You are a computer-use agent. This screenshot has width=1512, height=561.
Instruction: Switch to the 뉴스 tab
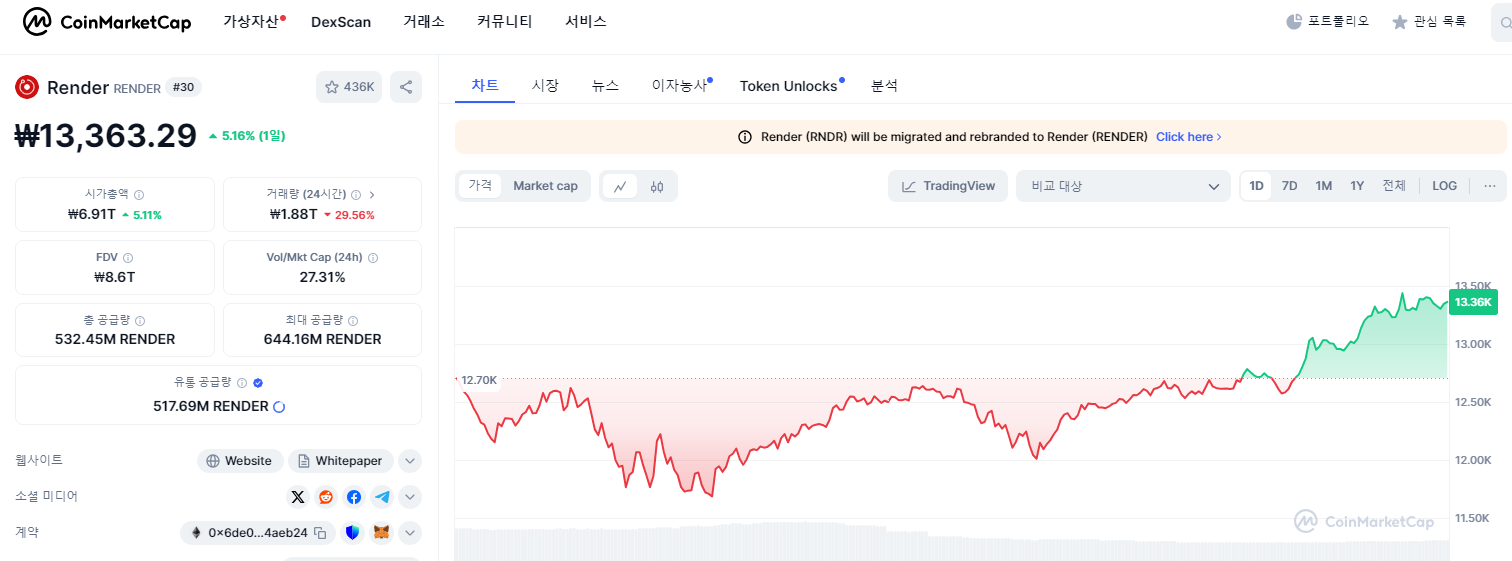pyautogui.click(x=605, y=86)
